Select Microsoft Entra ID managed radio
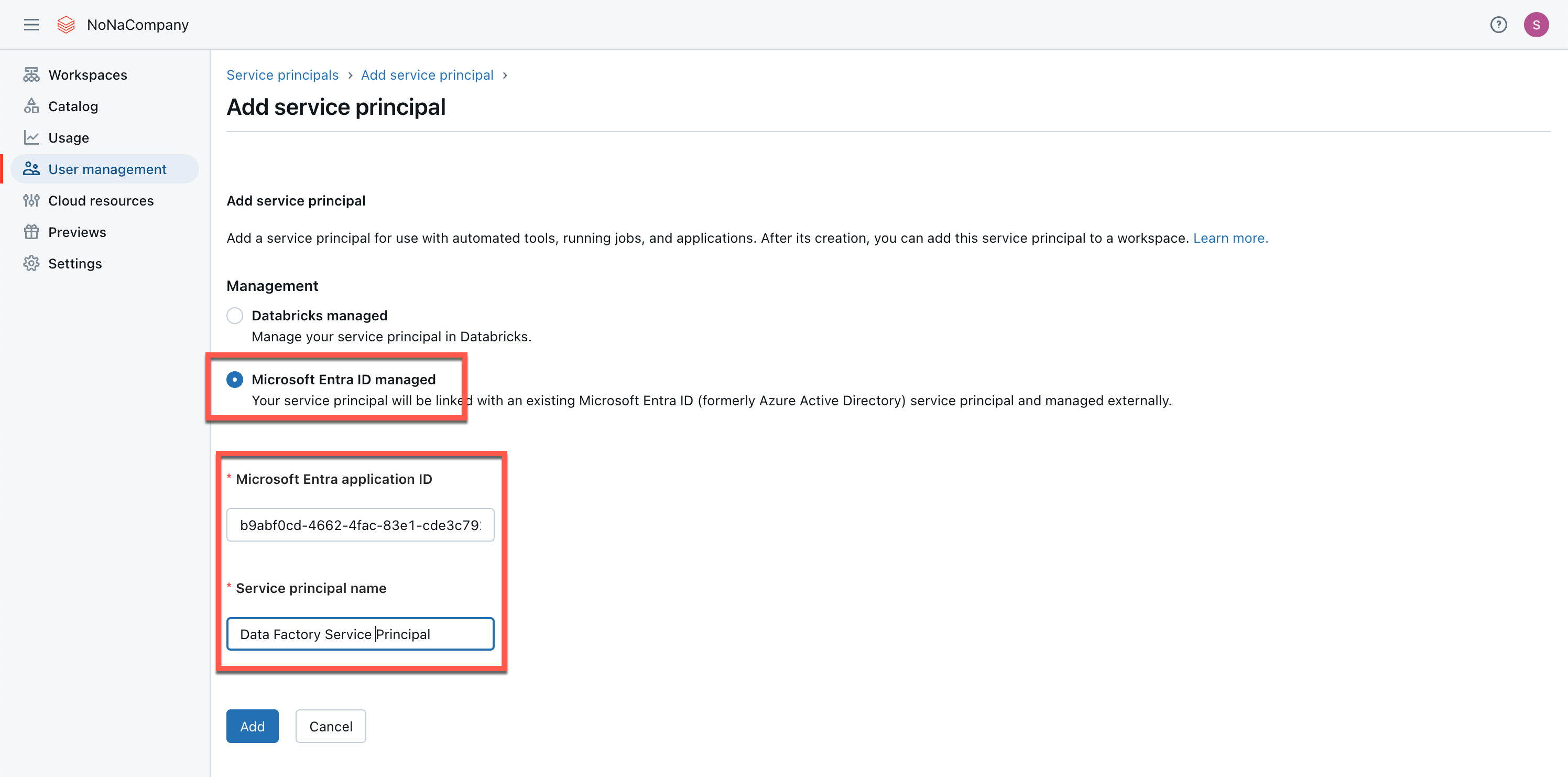1568x777 pixels. point(234,380)
